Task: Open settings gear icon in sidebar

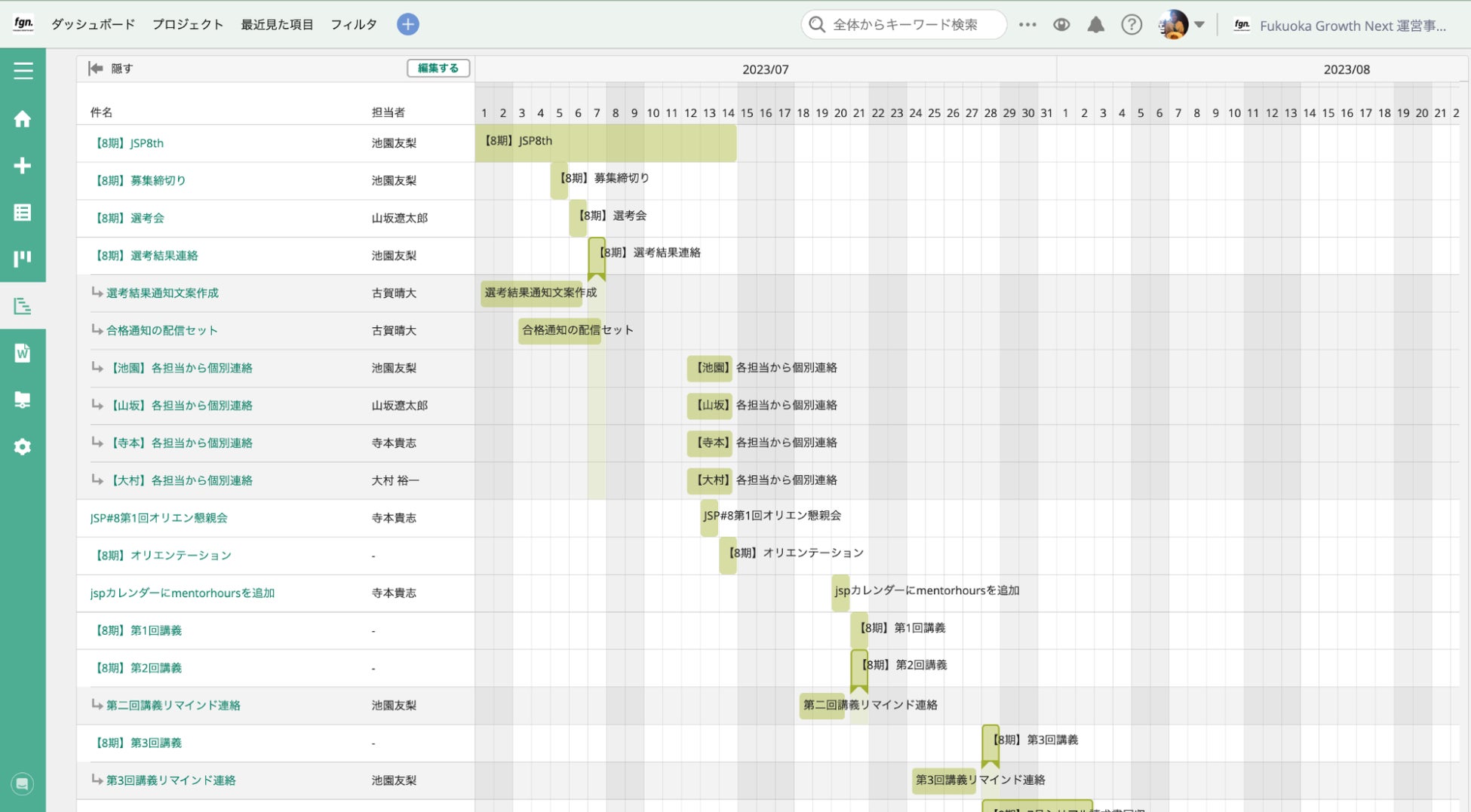Action: [x=23, y=447]
